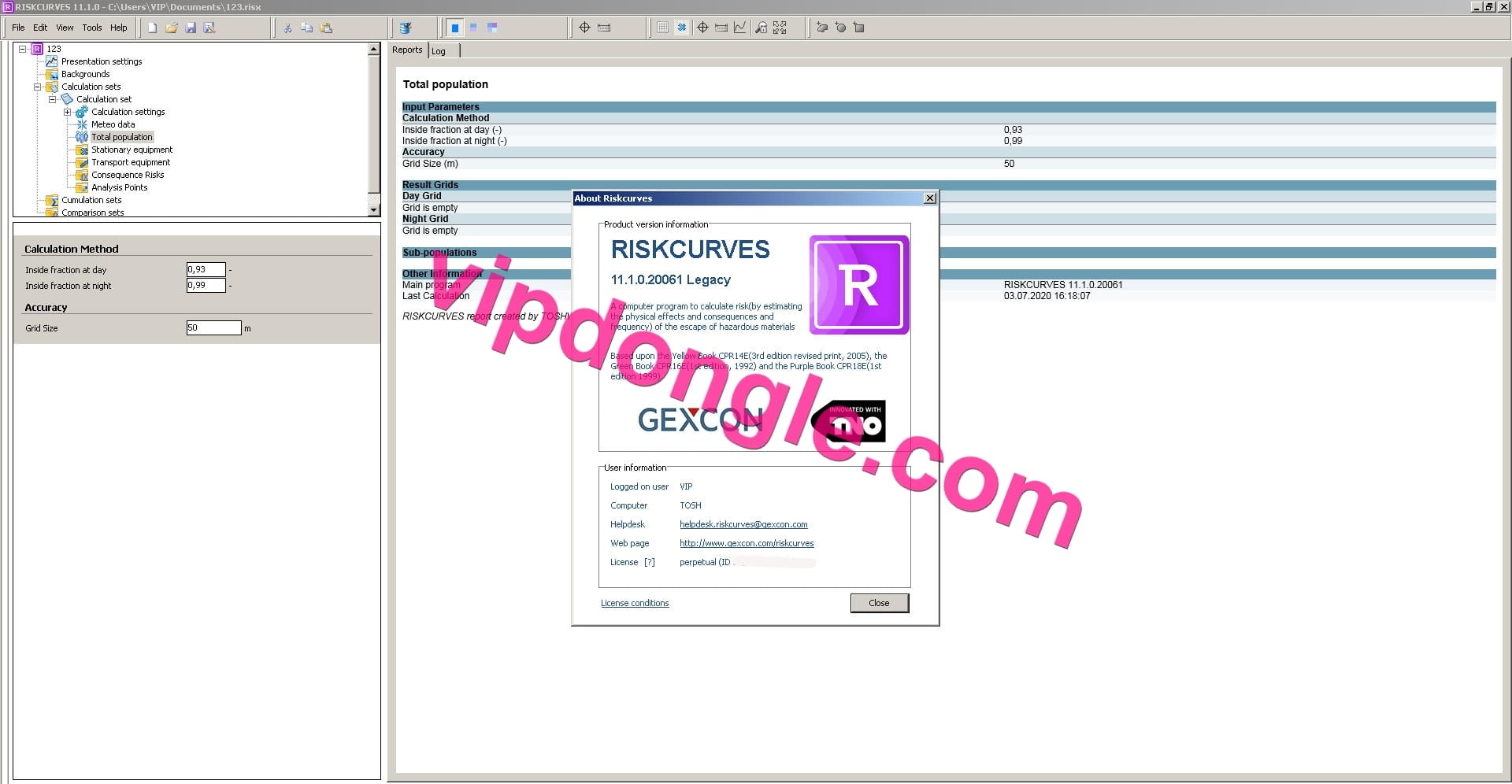This screenshot has width=1512, height=784.
Task: Open the Help menu
Action: pos(119,28)
